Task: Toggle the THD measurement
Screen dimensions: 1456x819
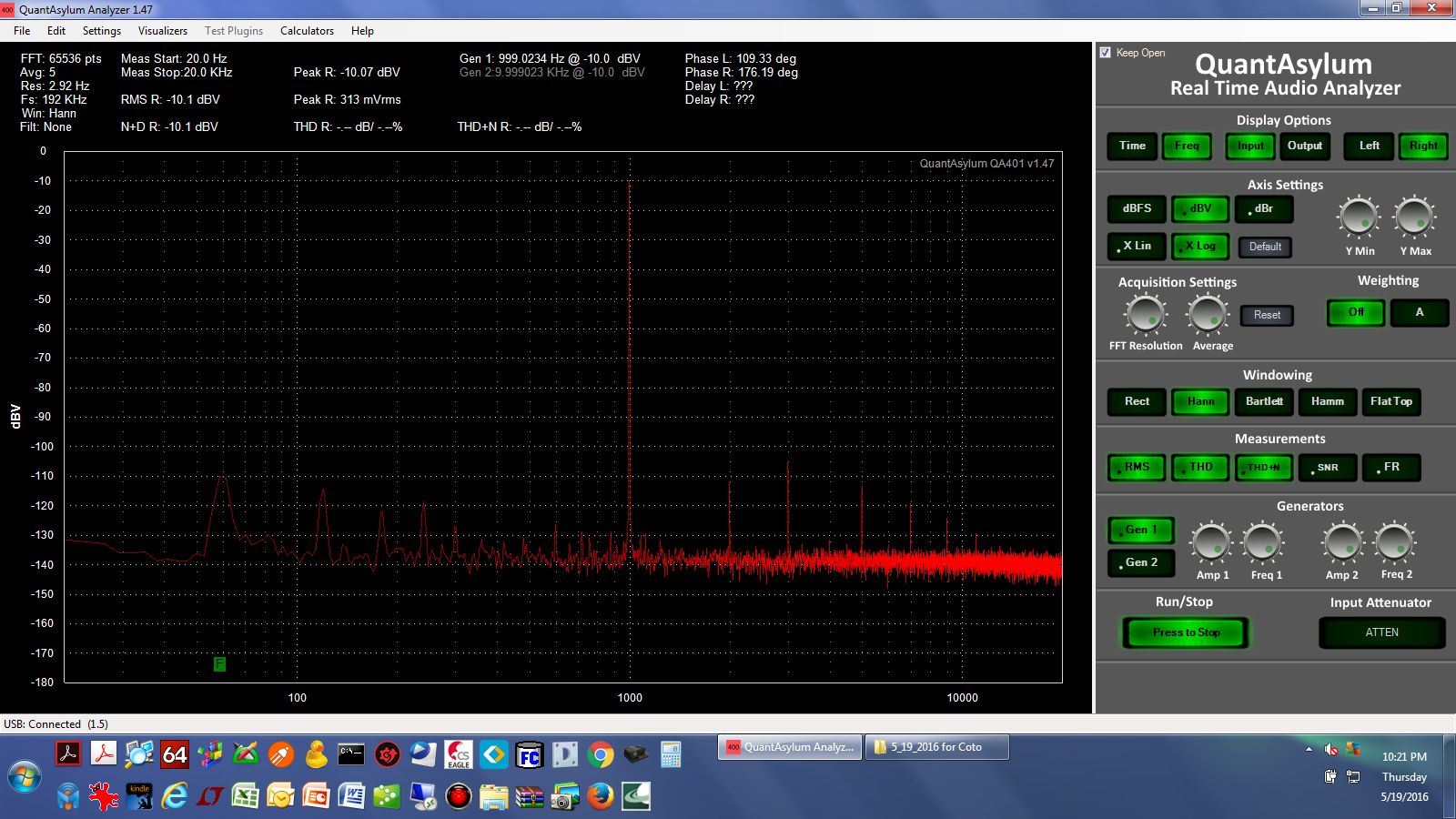Action: tap(1200, 467)
